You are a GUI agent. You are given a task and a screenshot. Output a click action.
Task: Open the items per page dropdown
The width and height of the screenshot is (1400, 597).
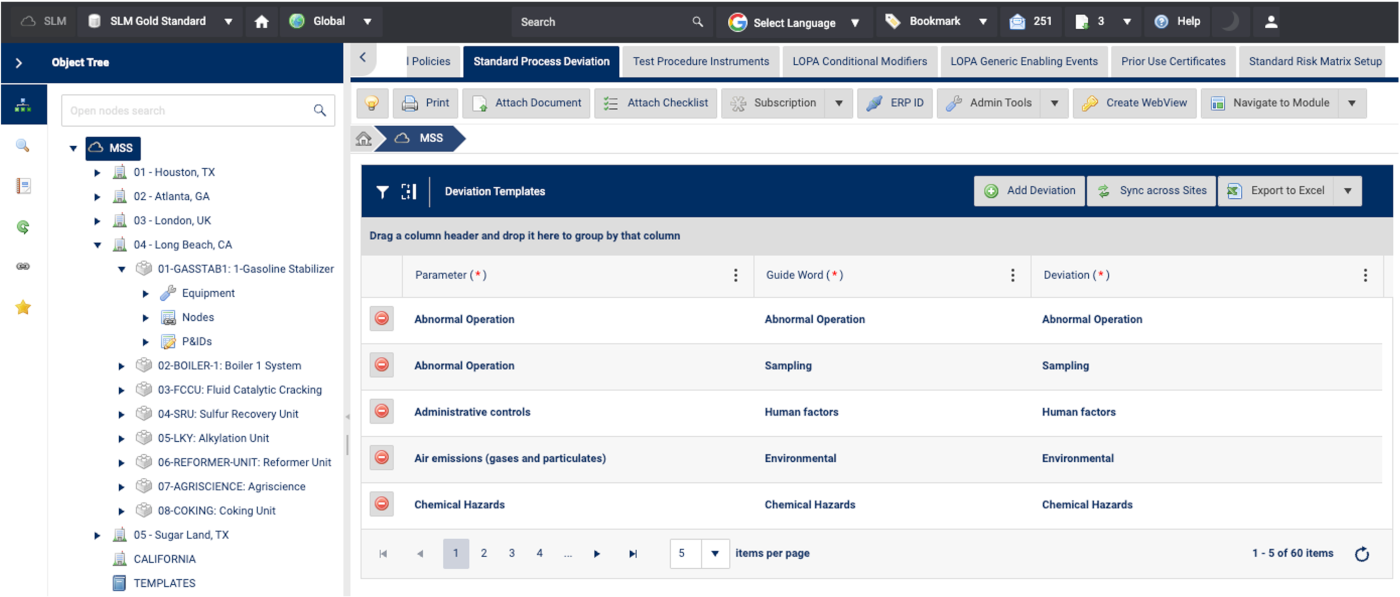[715, 554]
